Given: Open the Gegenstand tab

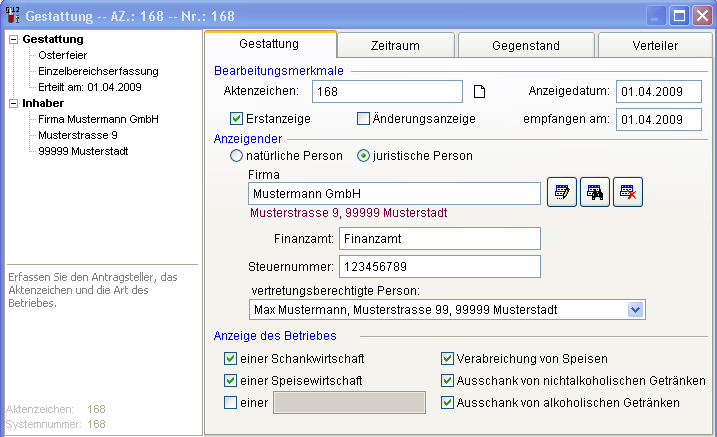Looking at the screenshot, I should [525, 45].
